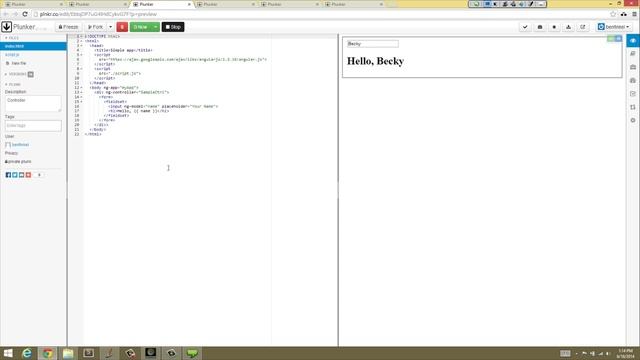Click the Fork button
The width and height of the screenshot is (640, 360).
click(96, 27)
